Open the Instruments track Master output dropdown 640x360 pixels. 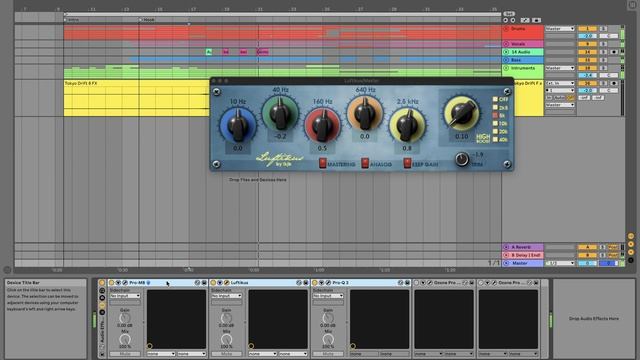click(560, 68)
